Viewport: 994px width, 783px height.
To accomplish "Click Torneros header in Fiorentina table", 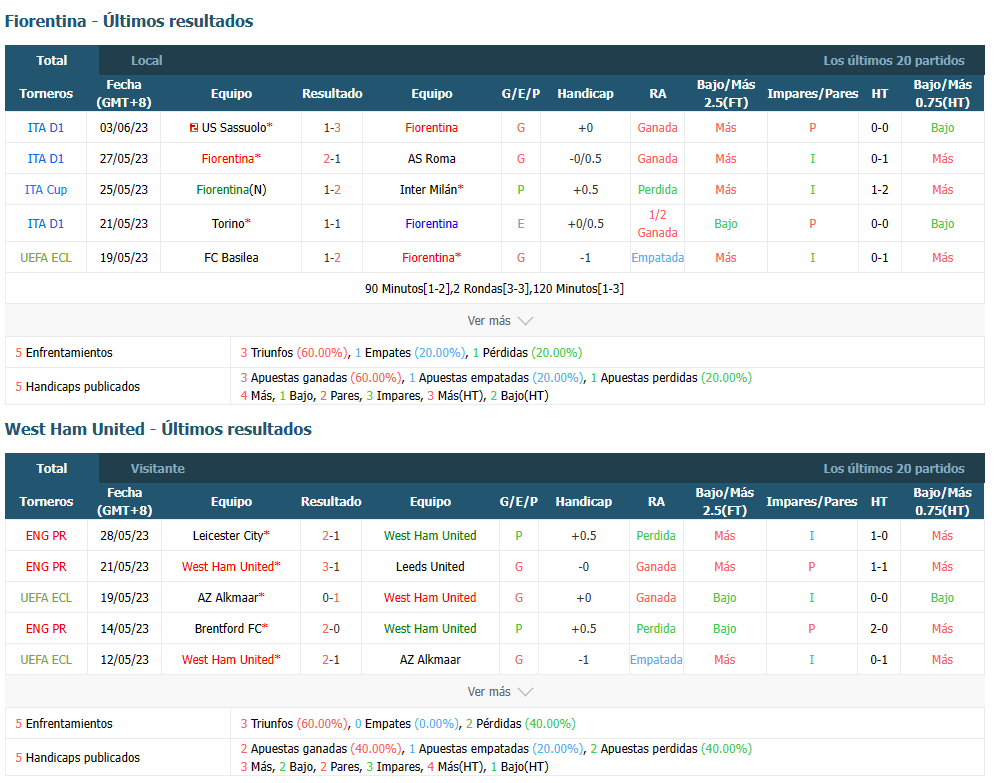I will pos(46,94).
